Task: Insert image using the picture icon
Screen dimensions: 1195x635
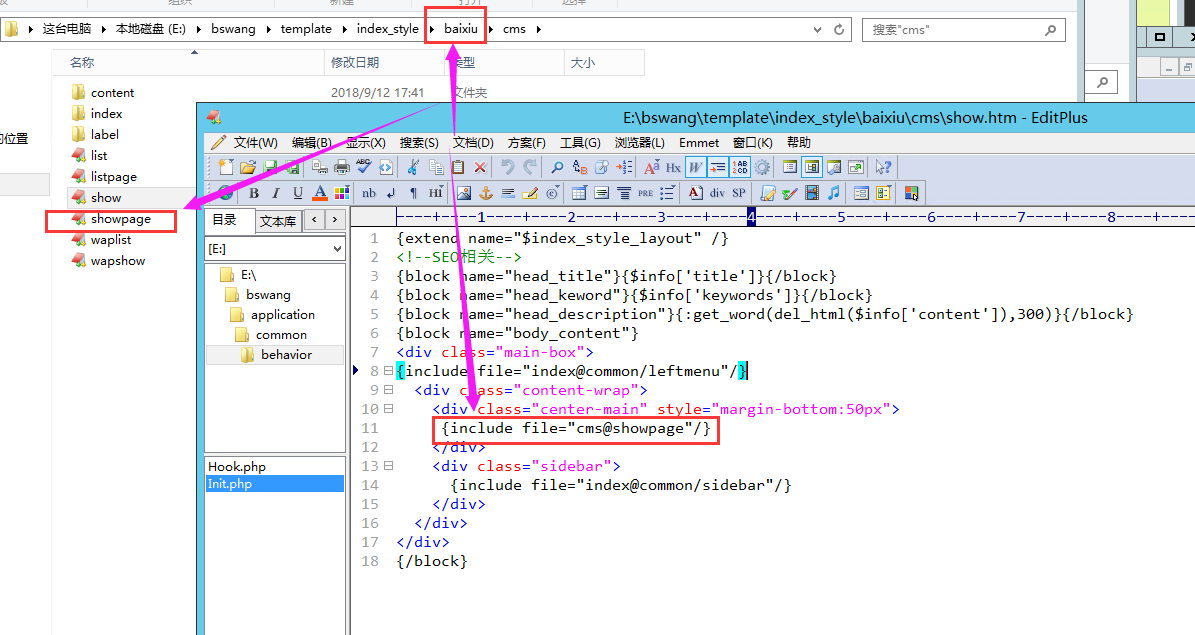Action: [x=464, y=193]
